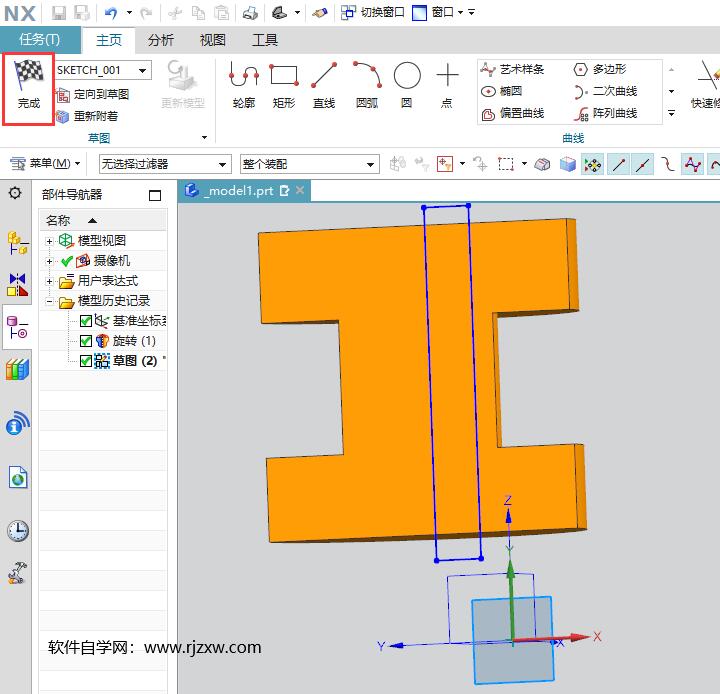
Task: Open the 视图 ribbon tab
Action: click(x=212, y=40)
